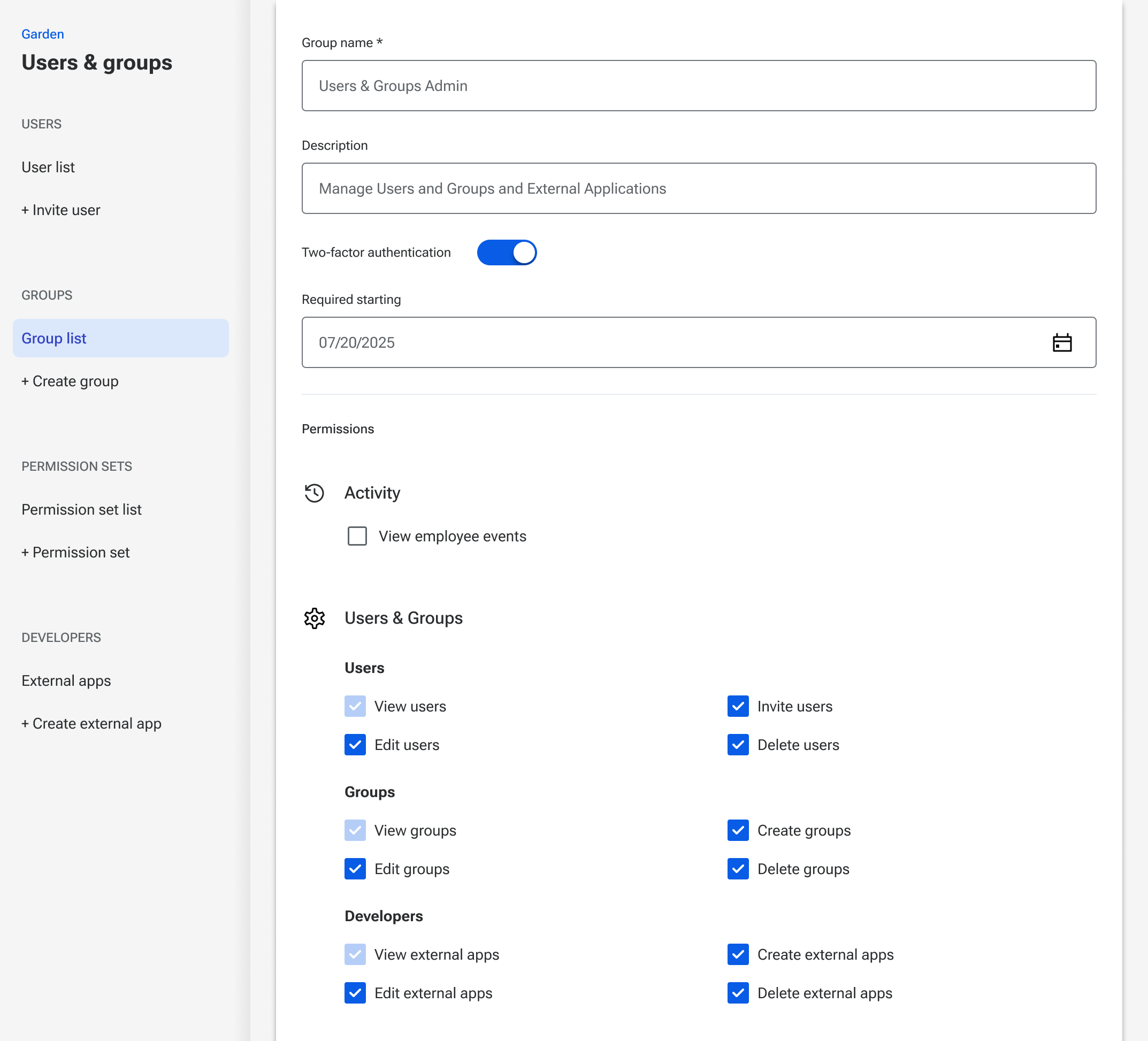Check the View employee events checkbox

click(357, 536)
